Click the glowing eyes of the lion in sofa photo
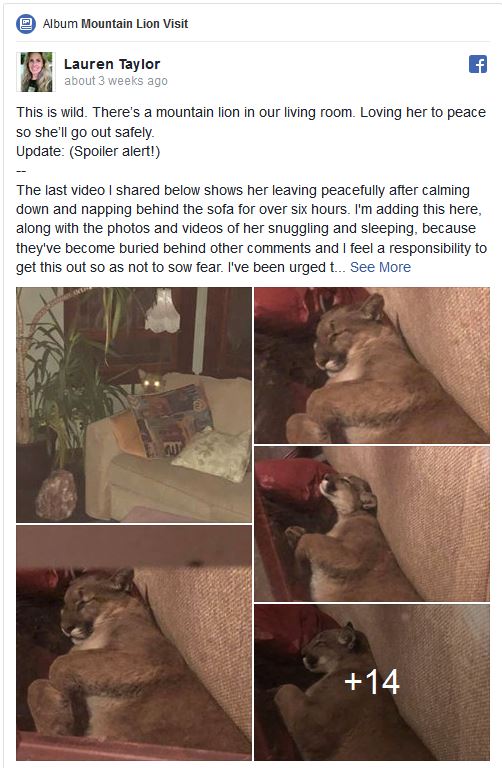Viewport: 502px width, 768px height. pyautogui.click(x=151, y=383)
